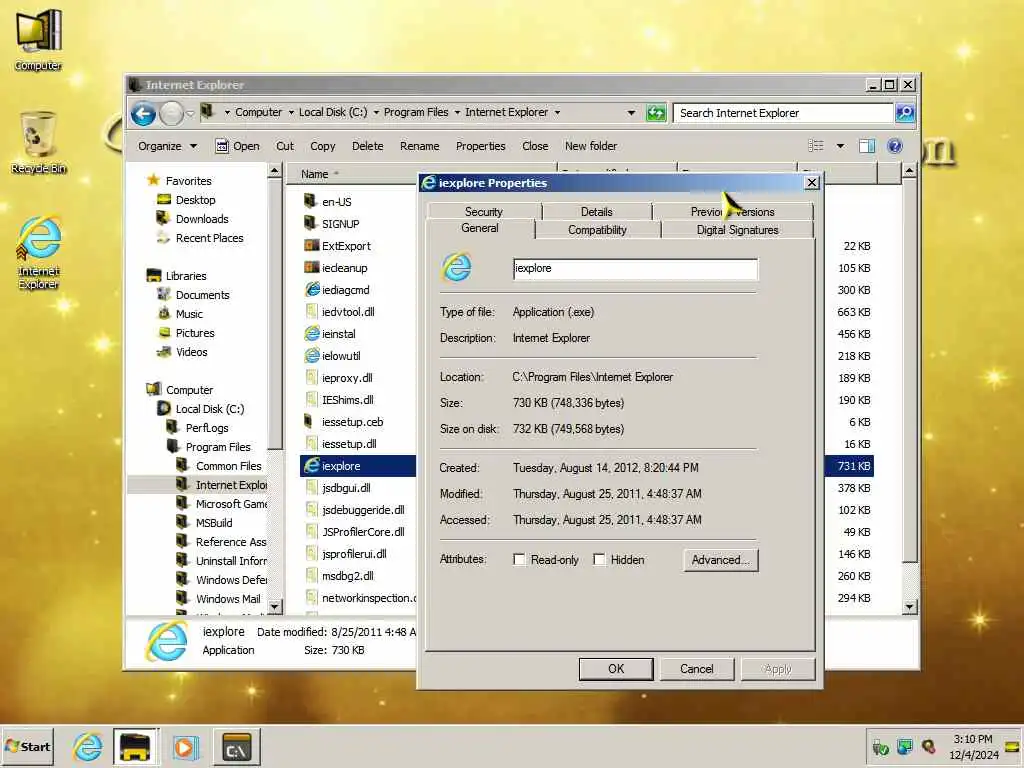The height and width of the screenshot is (768, 1024).
Task: Click the ieinstal file icon
Action: click(312, 334)
